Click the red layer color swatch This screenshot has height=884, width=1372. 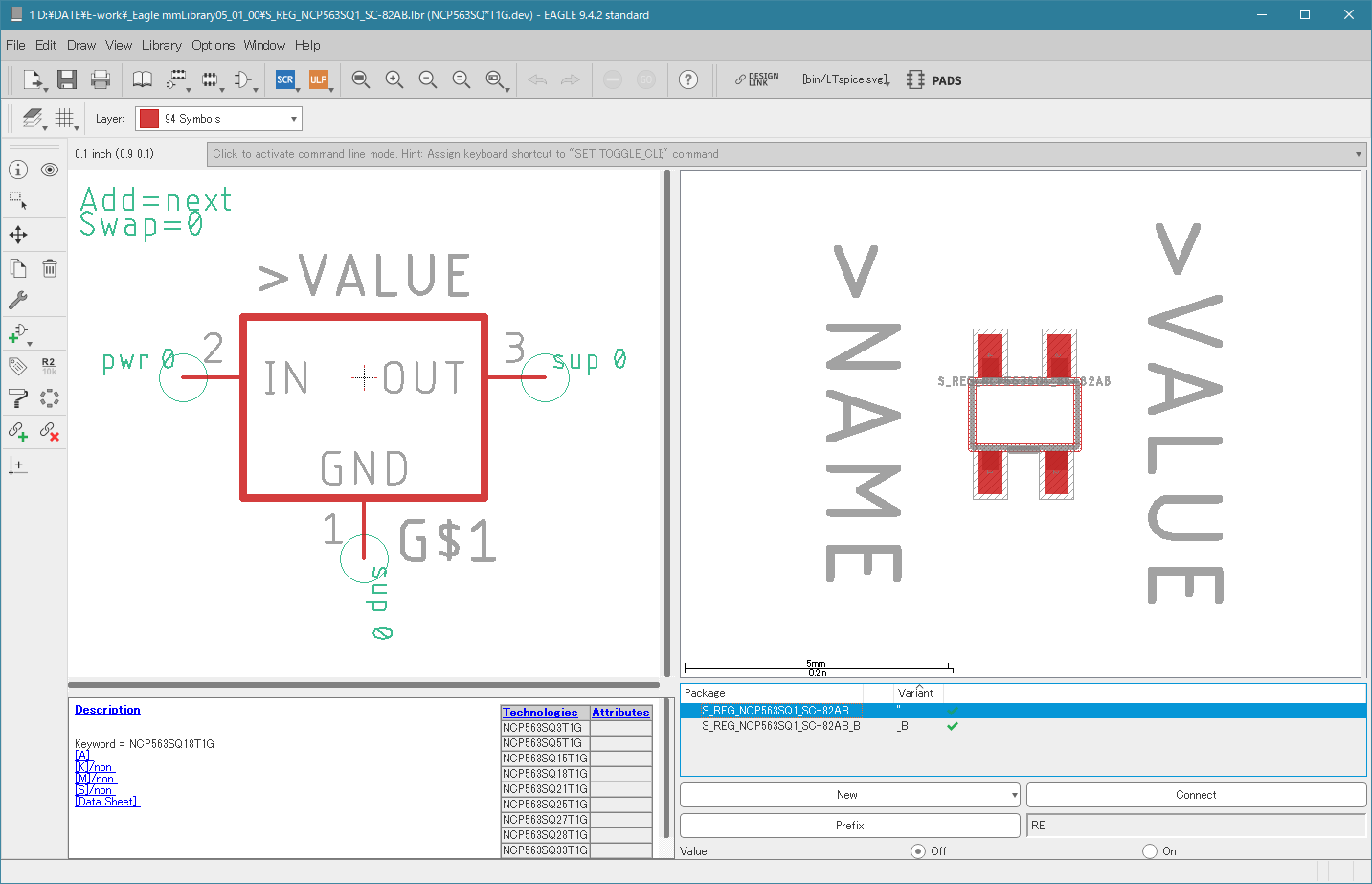tap(148, 119)
